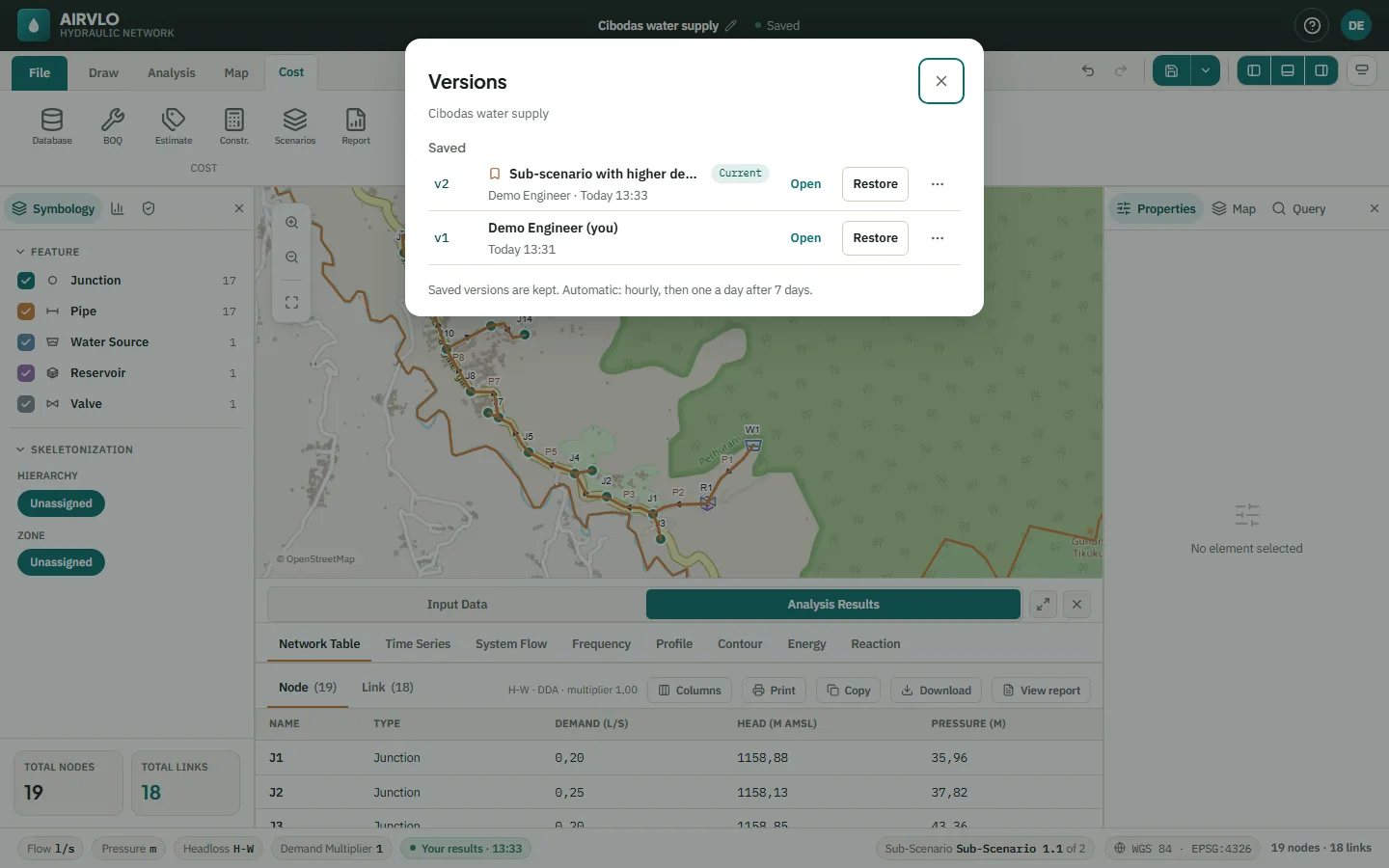Click the View report button
Image resolution: width=1389 pixels, height=868 pixels.
[1041, 691]
